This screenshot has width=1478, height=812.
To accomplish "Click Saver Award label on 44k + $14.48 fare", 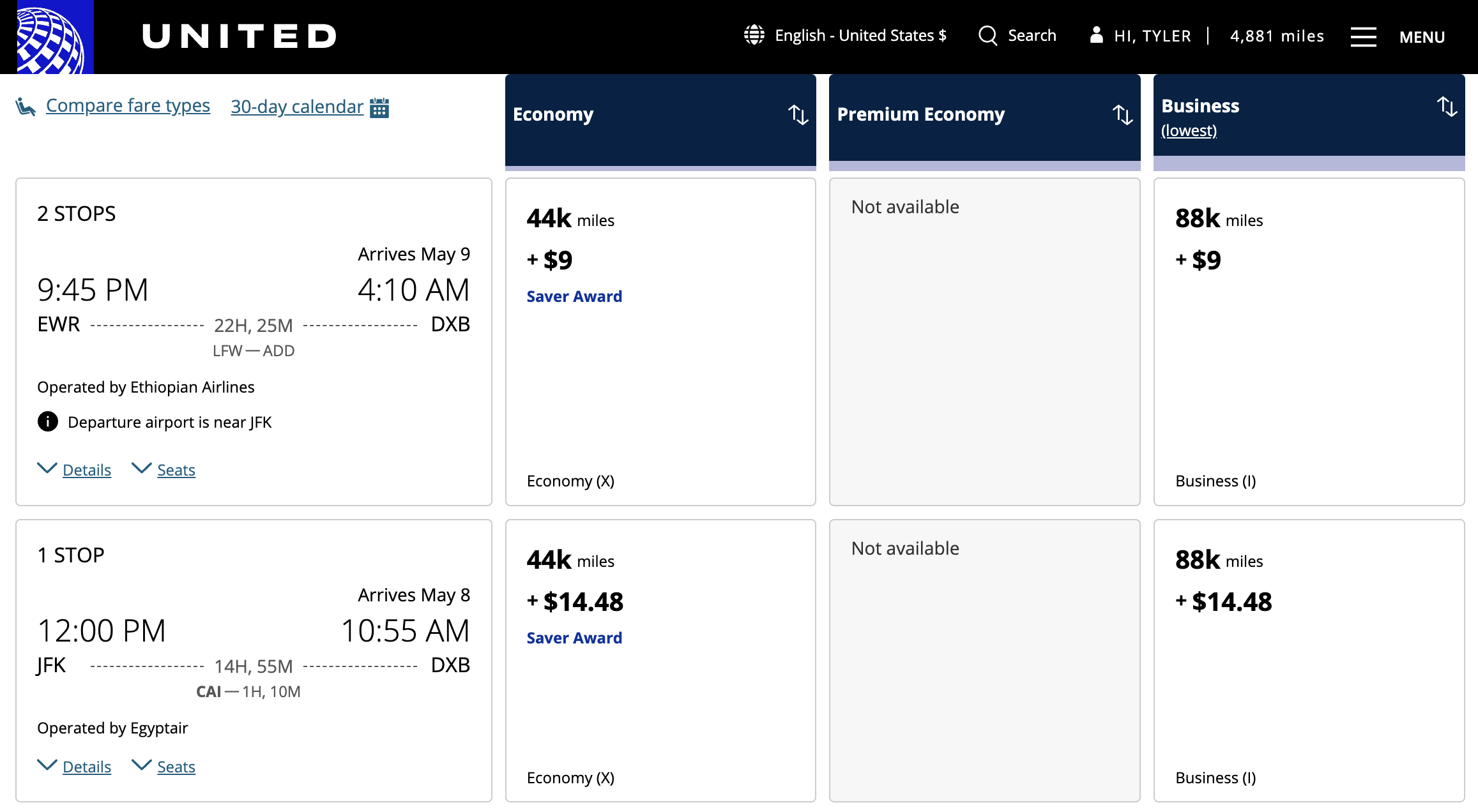I will coord(574,638).
